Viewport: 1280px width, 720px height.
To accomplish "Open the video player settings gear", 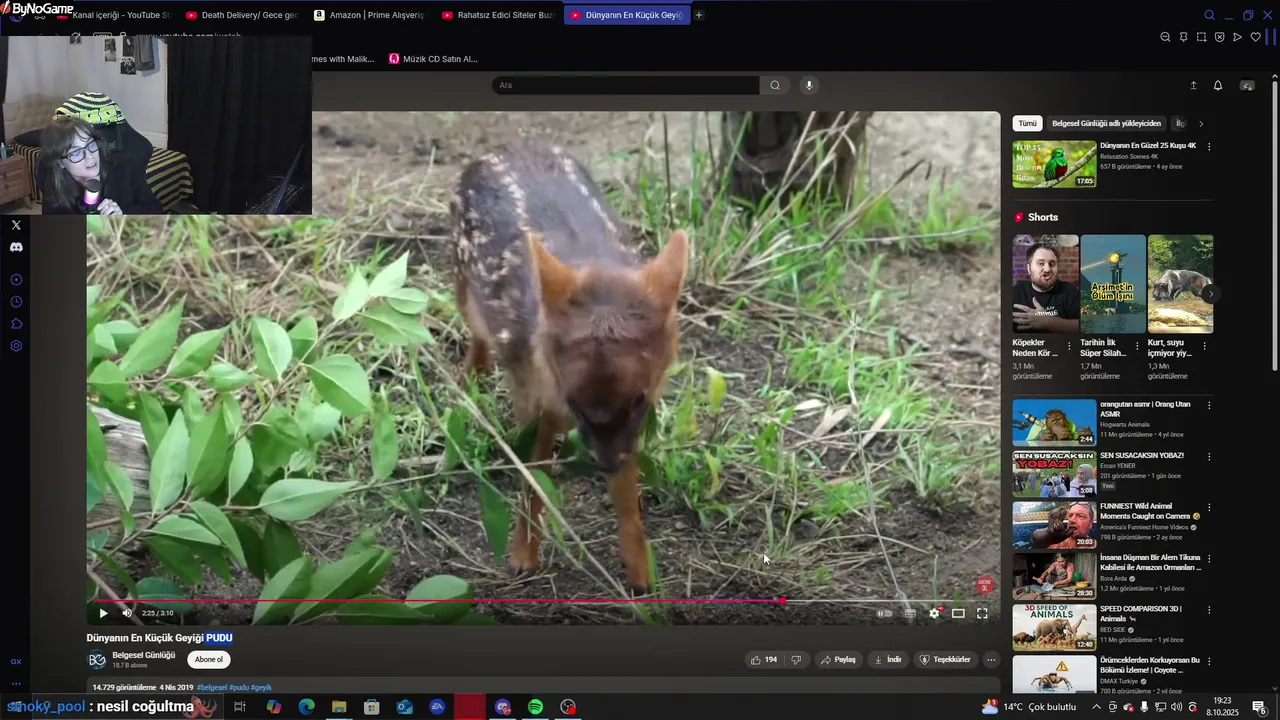I will pyautogui.click(x=934, y=613).
